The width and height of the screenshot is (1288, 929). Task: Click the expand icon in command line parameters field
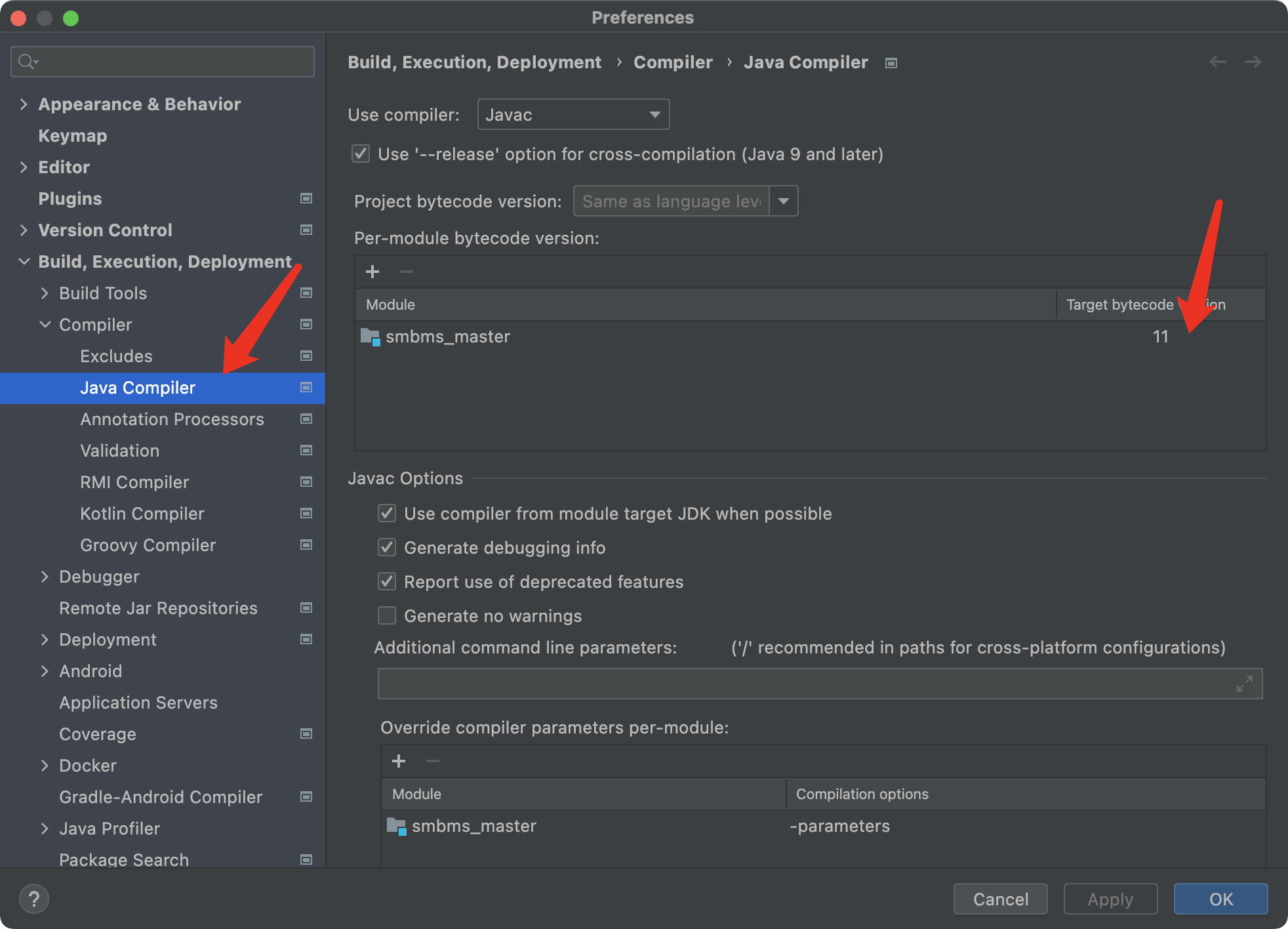click(1245, 684)
